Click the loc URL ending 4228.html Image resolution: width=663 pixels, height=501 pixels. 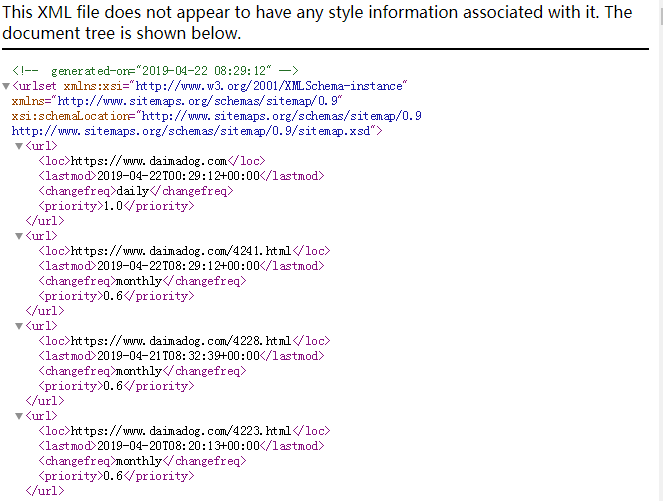[181, 341]
